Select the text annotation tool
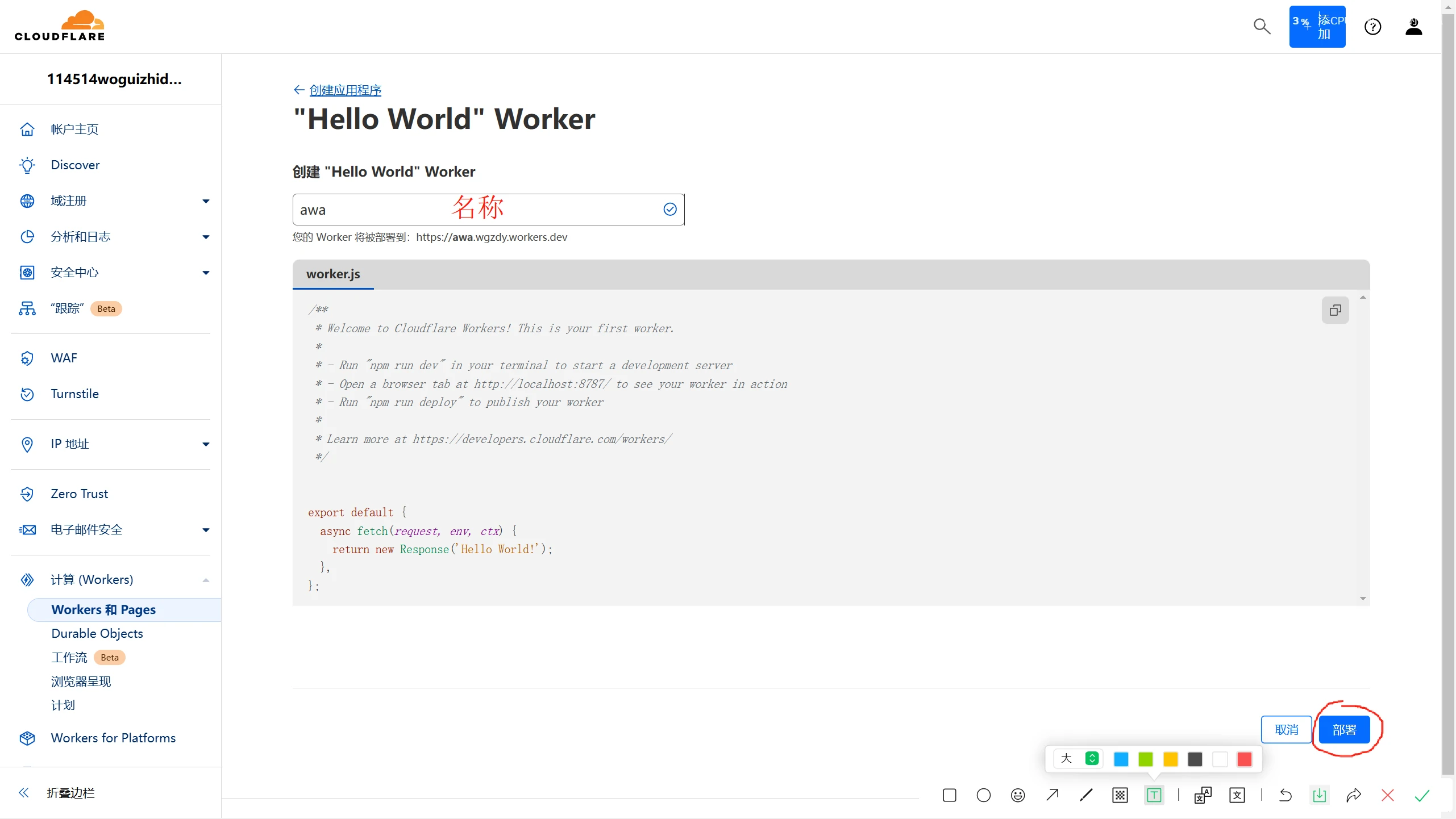1456x819 pixels. (1154, 795)
